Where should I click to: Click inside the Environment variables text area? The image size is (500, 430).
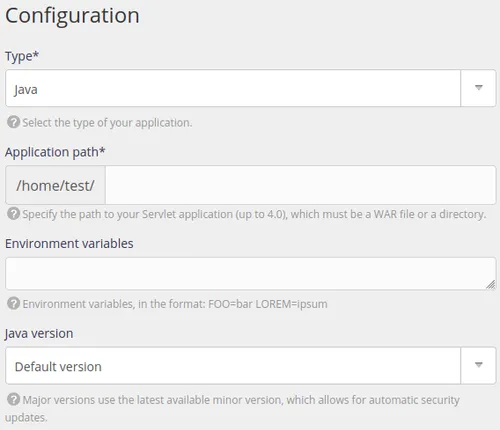tap(251, 273)
